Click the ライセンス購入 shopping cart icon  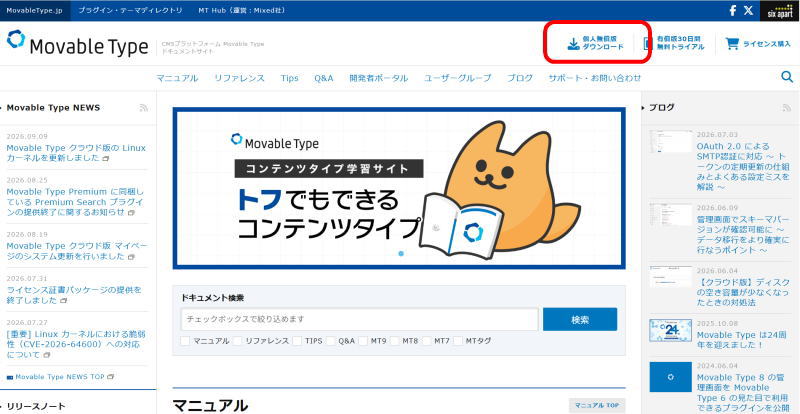(732, 44)
